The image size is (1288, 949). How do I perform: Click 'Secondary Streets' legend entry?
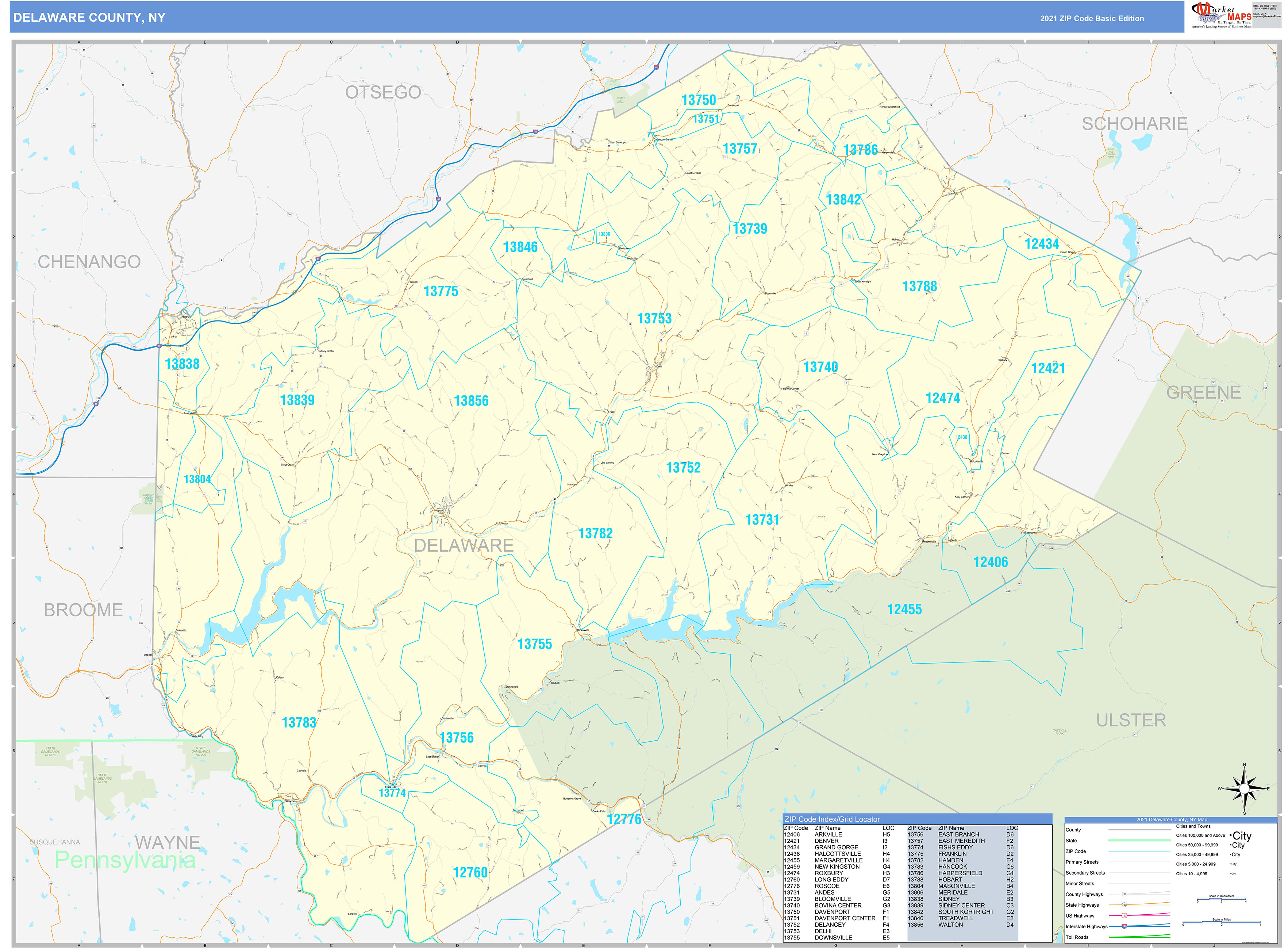coord(1085,873)
